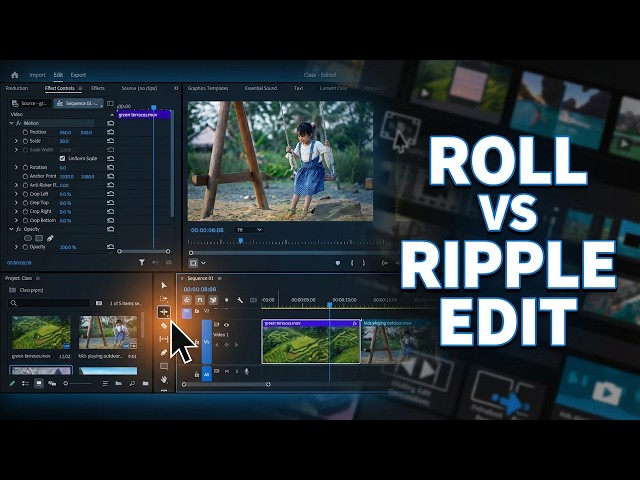The width and height of the screenshot is (640, 480).
Task: Toggle Video 1 track eye visibility
Action: coord(227,325)
